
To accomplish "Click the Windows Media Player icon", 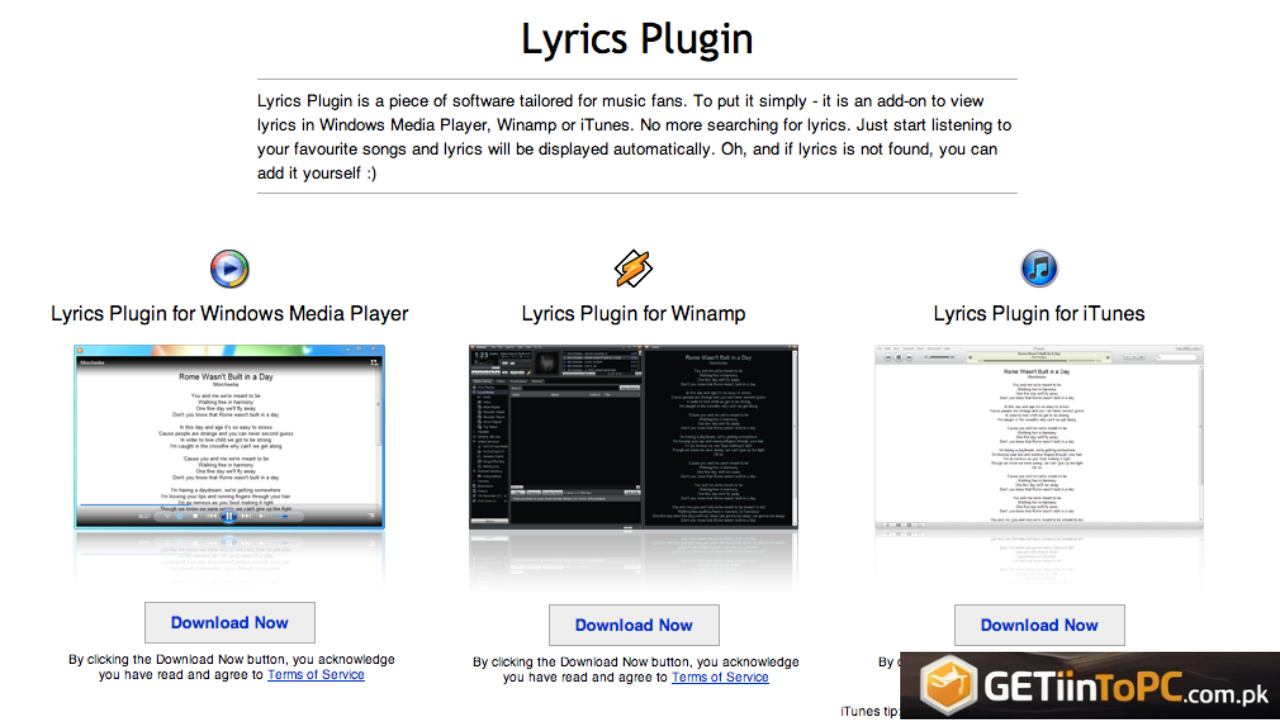I will point(229,269).
